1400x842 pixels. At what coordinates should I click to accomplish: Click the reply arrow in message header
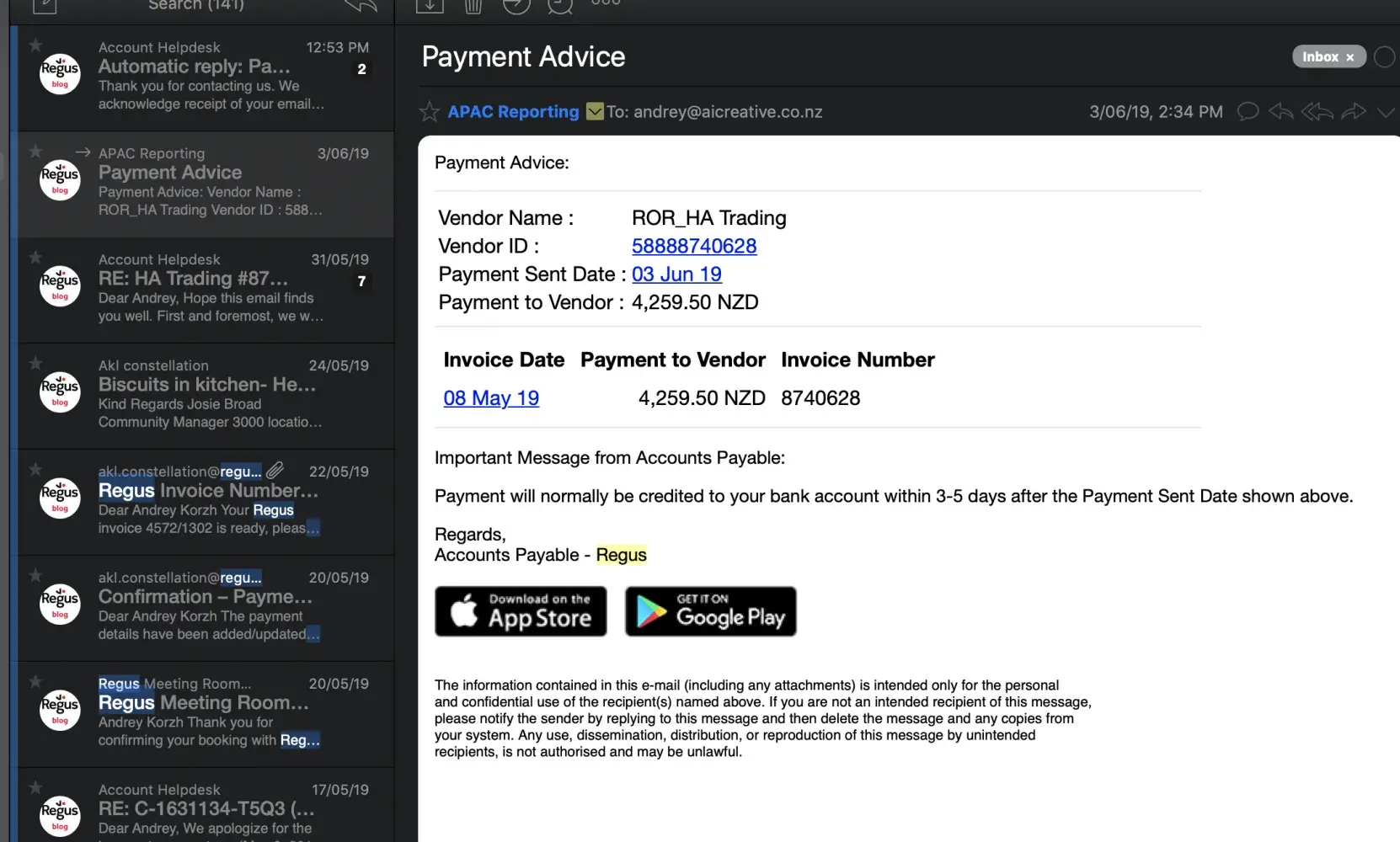[1281, 111]
